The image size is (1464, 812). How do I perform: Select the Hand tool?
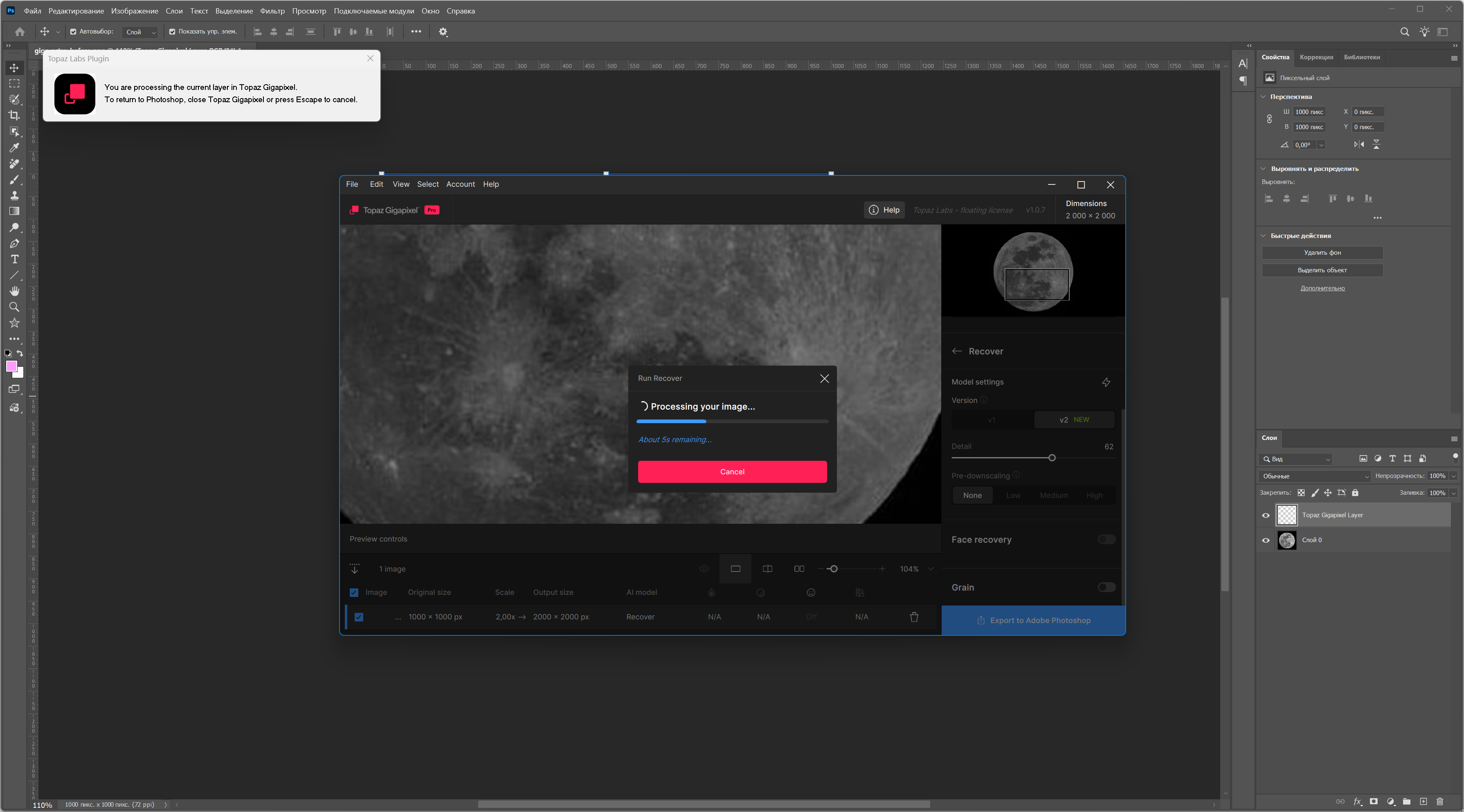point(14,291)
